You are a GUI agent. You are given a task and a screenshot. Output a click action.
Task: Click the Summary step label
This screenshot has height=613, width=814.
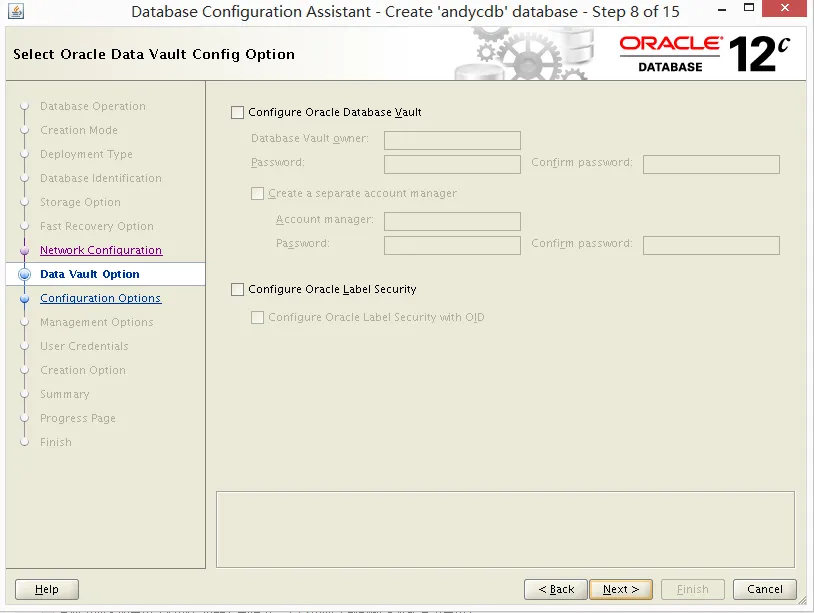[65, 394]
